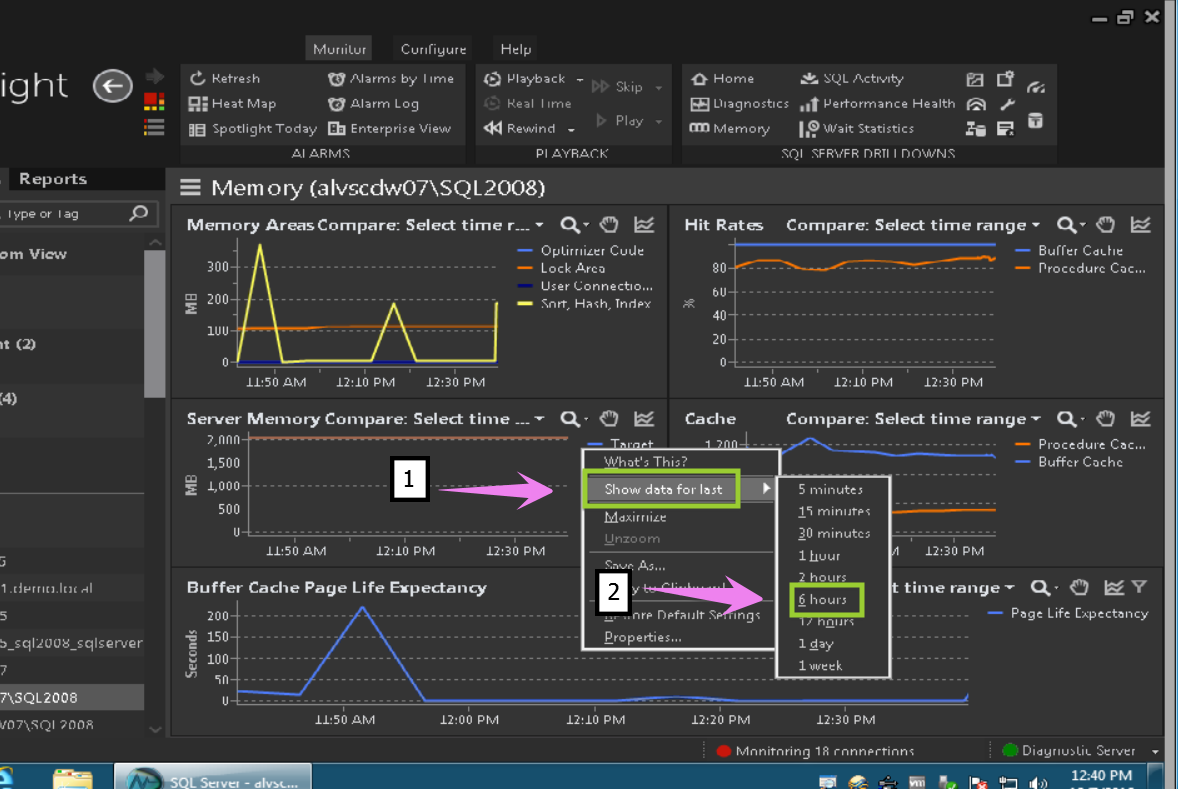Click the Type or Tag search field
Image resolution: width=1178 pixels, height=789 pixels.
point(64,214)
